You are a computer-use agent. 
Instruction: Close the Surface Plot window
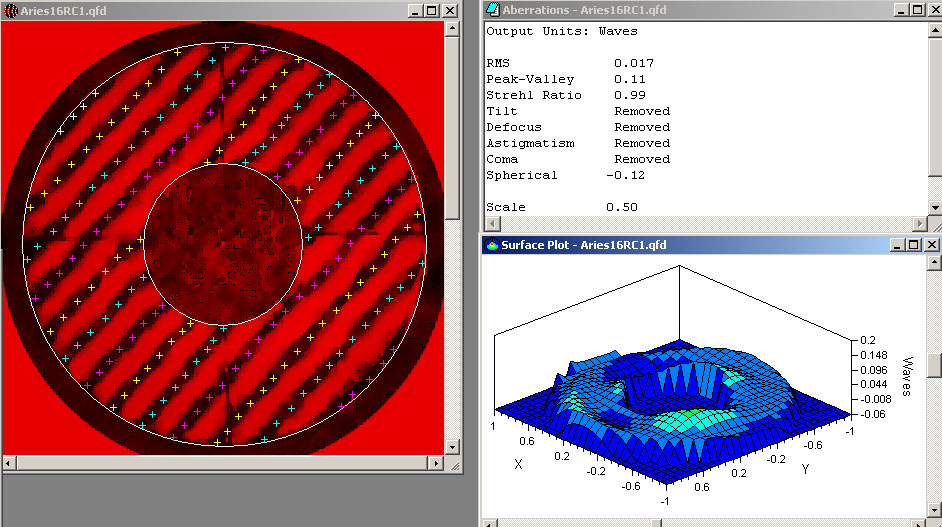[x=931, y=245]
